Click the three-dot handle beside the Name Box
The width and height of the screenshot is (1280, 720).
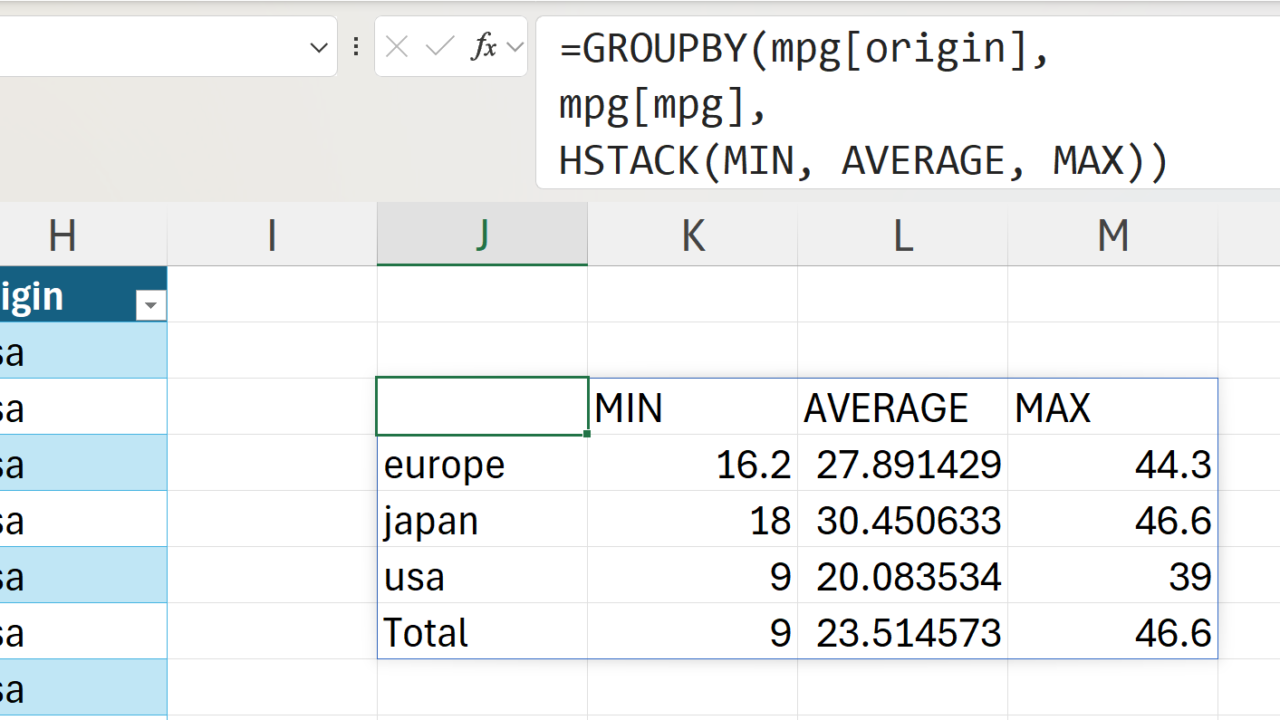pos(356,47)
